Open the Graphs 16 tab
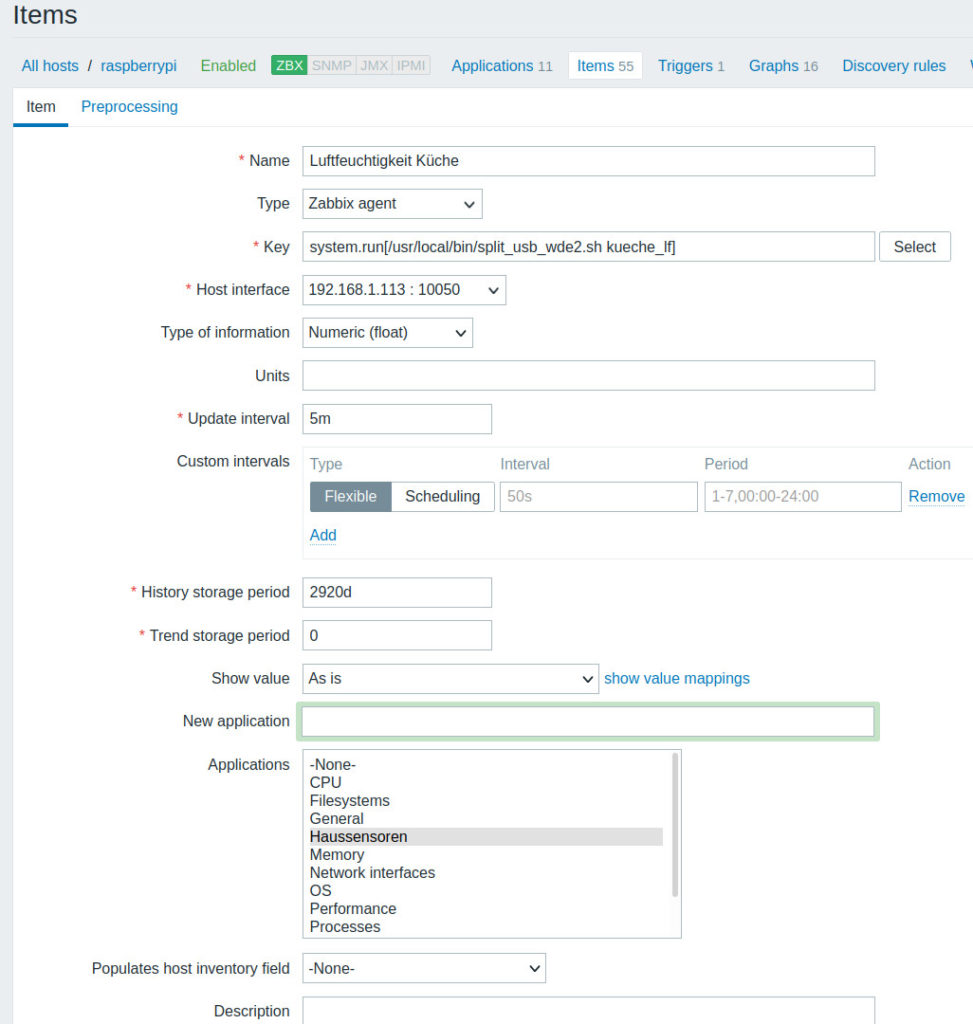The width and height of the screenshot is (973, 1024). pyautogui.click(x=783, y=66)
